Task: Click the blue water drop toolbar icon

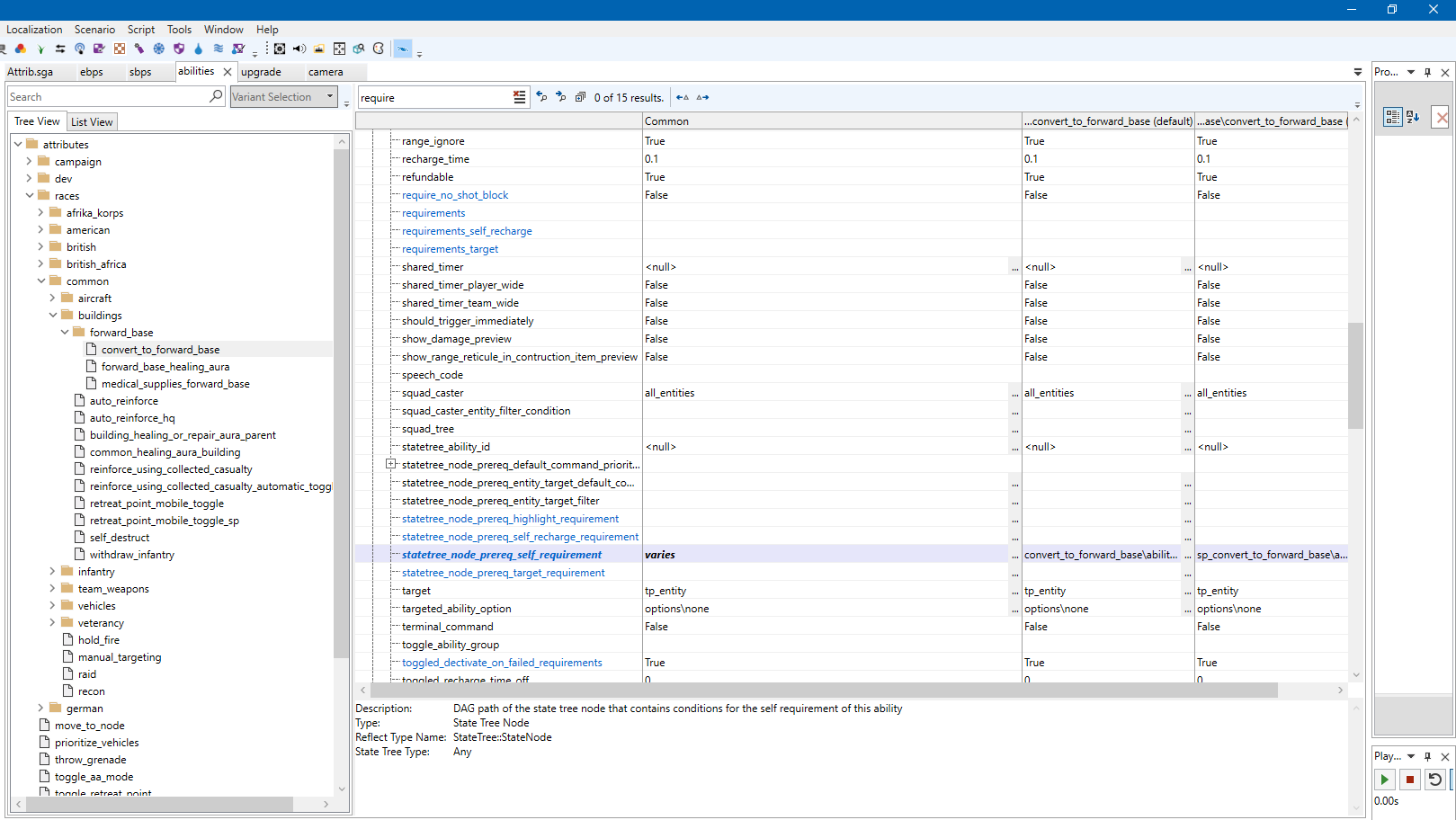Action: click(x=198, y=49)
